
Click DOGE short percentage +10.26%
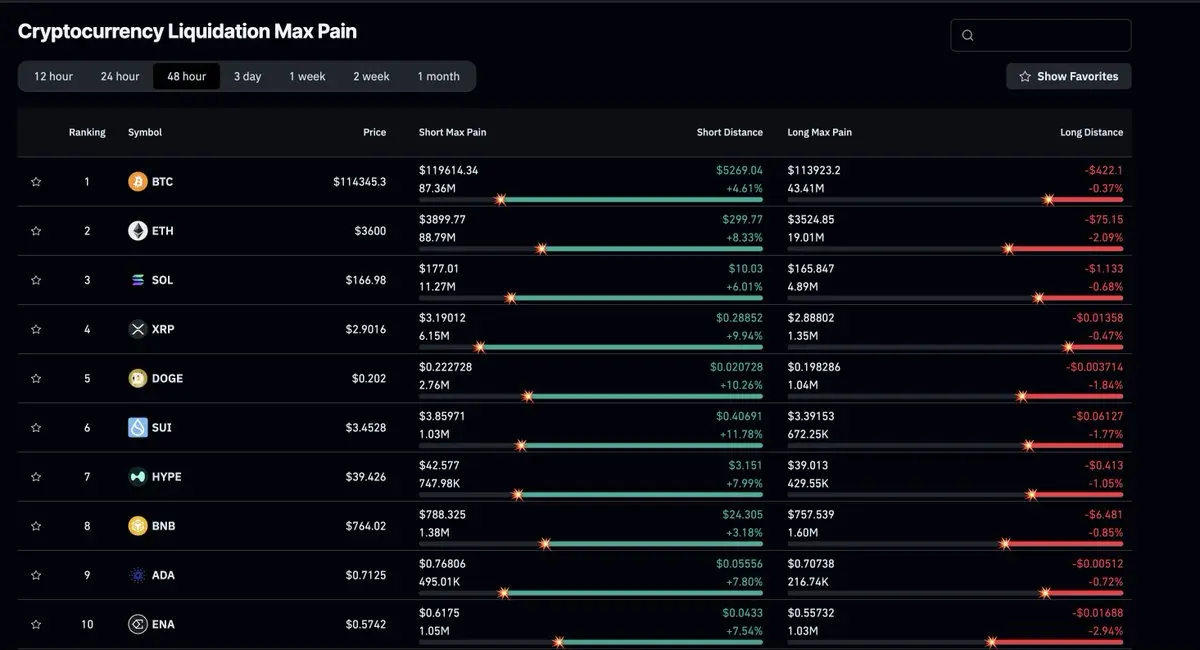(x=739, y=385)
